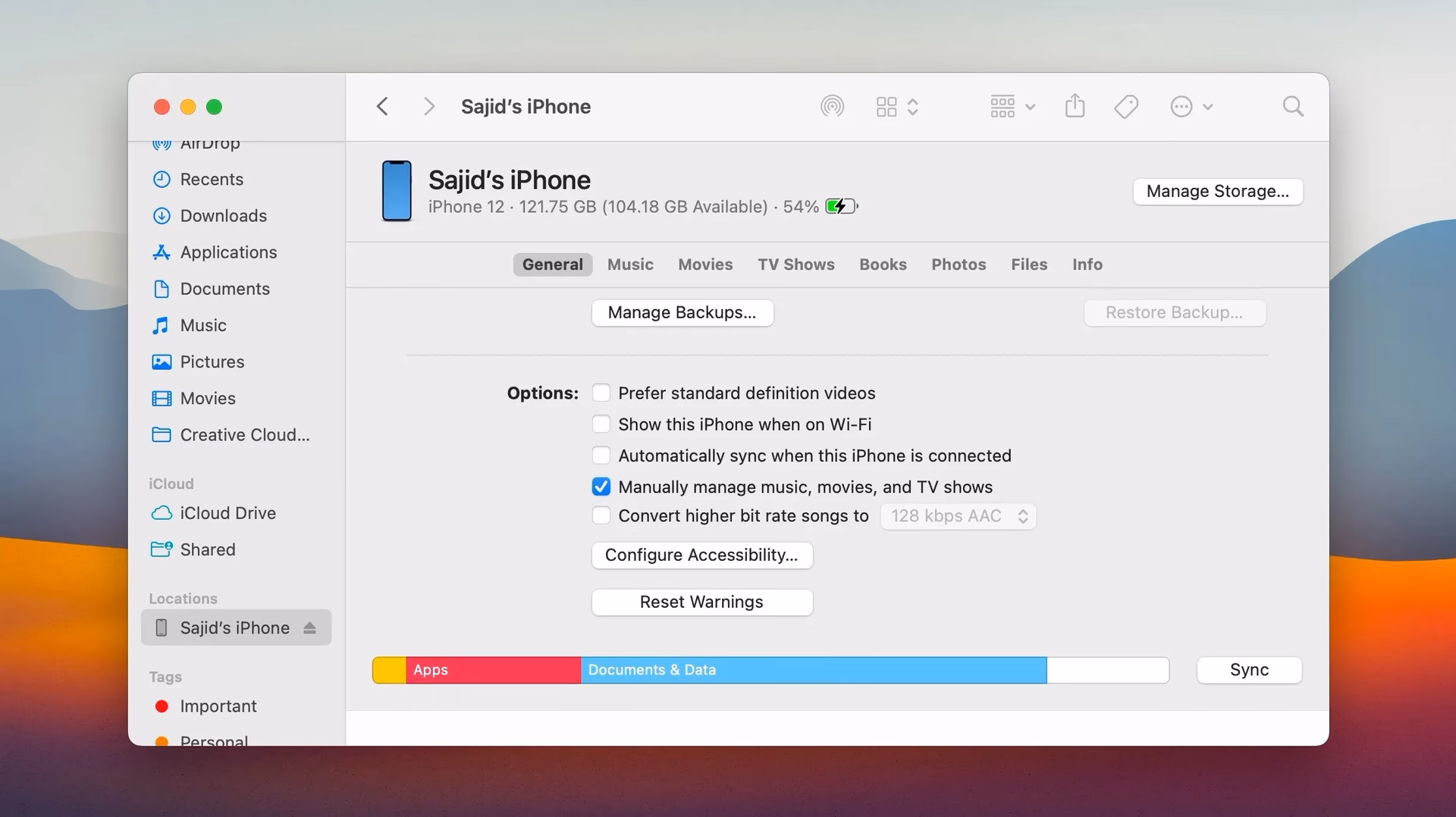Viewport: 1456px width, 817px height.
Task: Click the Manage Storage button
Action: pos(1217,191)
